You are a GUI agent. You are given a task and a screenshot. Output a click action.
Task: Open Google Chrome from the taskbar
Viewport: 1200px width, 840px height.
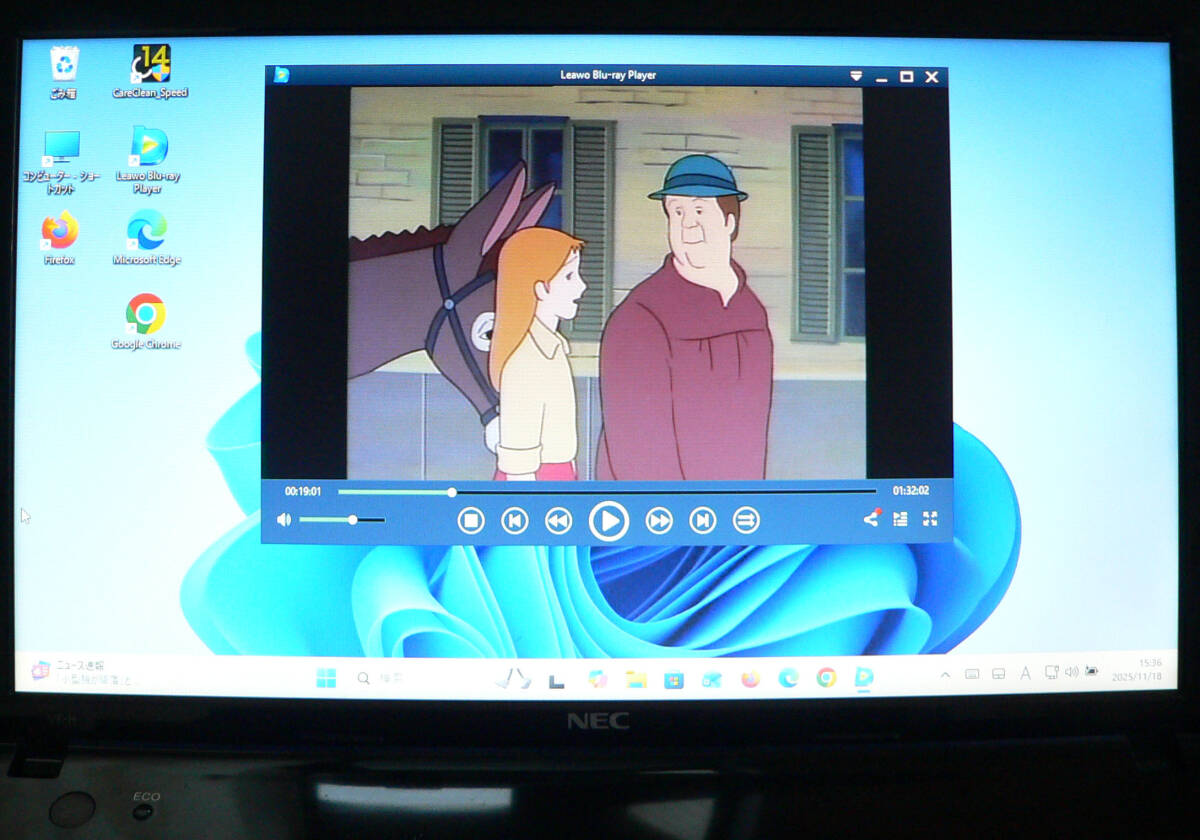pos(826,678)
